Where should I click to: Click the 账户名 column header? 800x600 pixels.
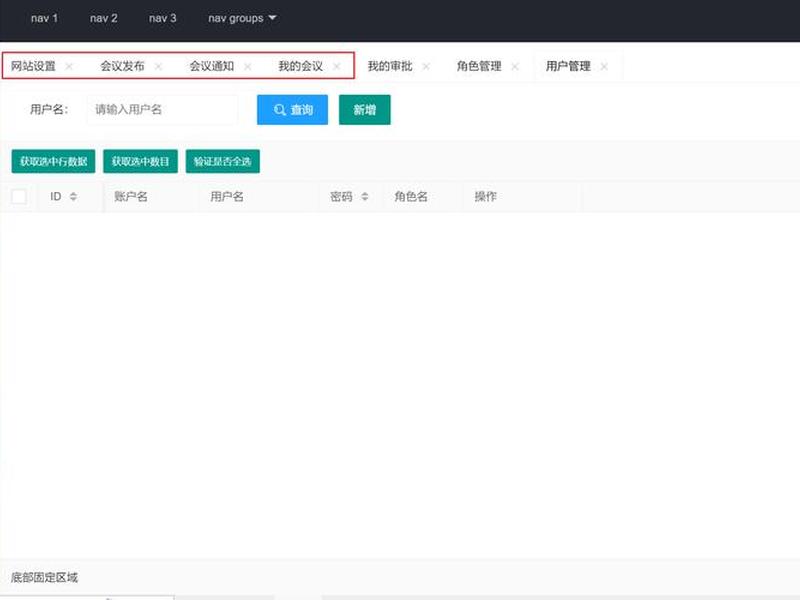click(x=131, y=196)
